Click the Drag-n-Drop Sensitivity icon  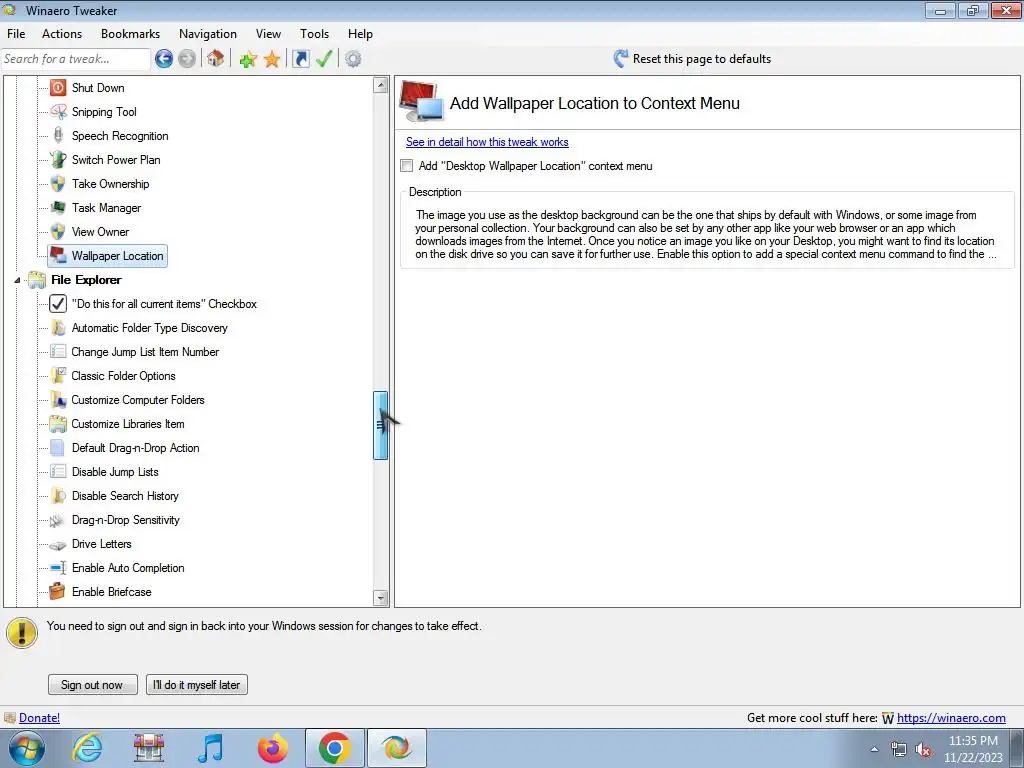pos(58,520)
